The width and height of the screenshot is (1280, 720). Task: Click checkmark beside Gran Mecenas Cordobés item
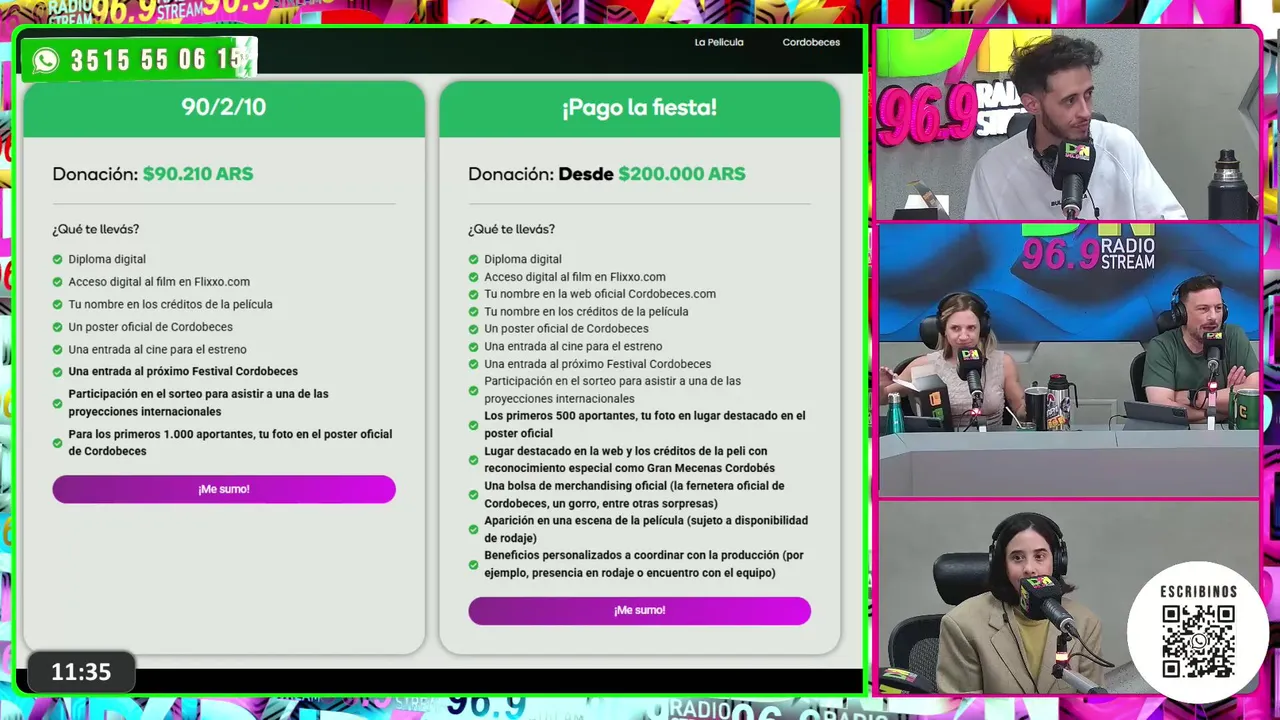pos(474,460)
